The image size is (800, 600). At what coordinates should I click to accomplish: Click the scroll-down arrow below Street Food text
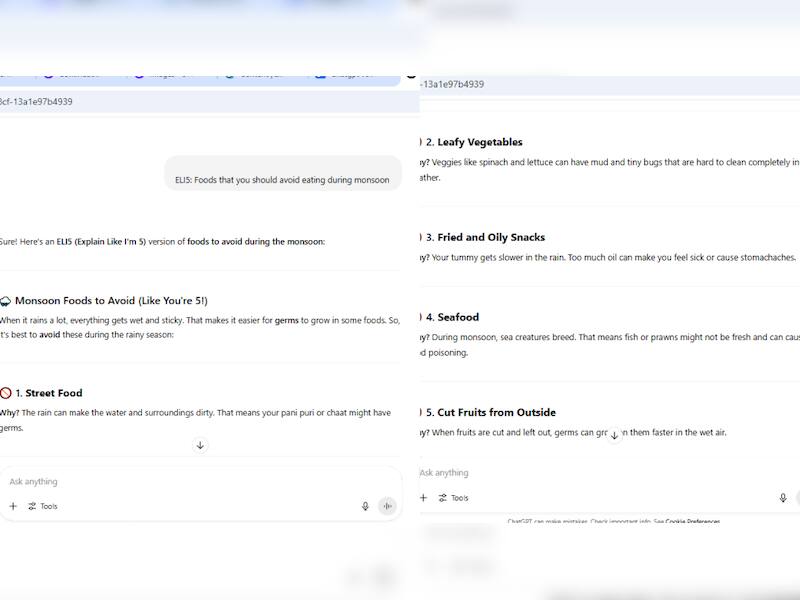(x=200, y=445)
